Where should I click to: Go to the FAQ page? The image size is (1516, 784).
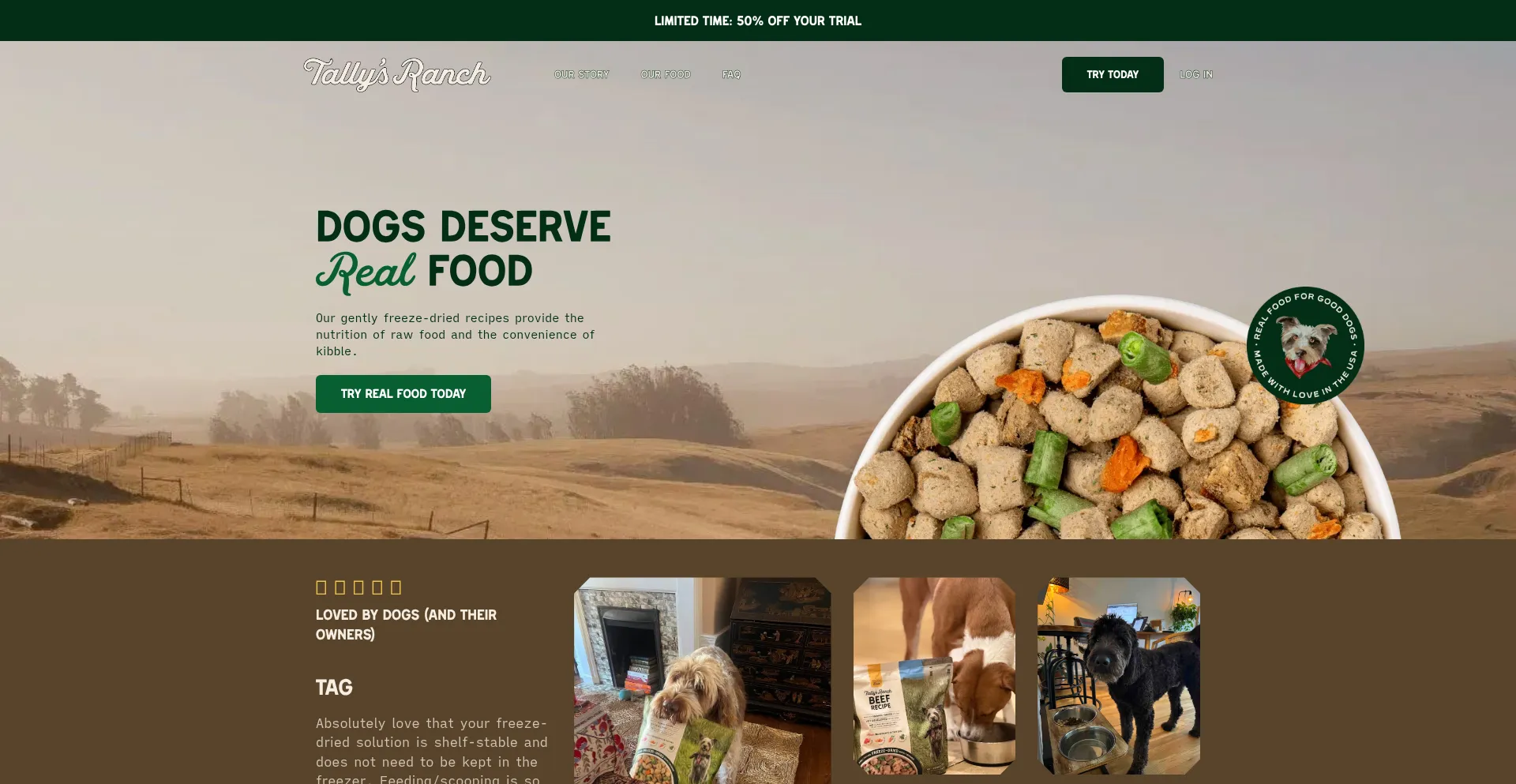pos(731,74)
